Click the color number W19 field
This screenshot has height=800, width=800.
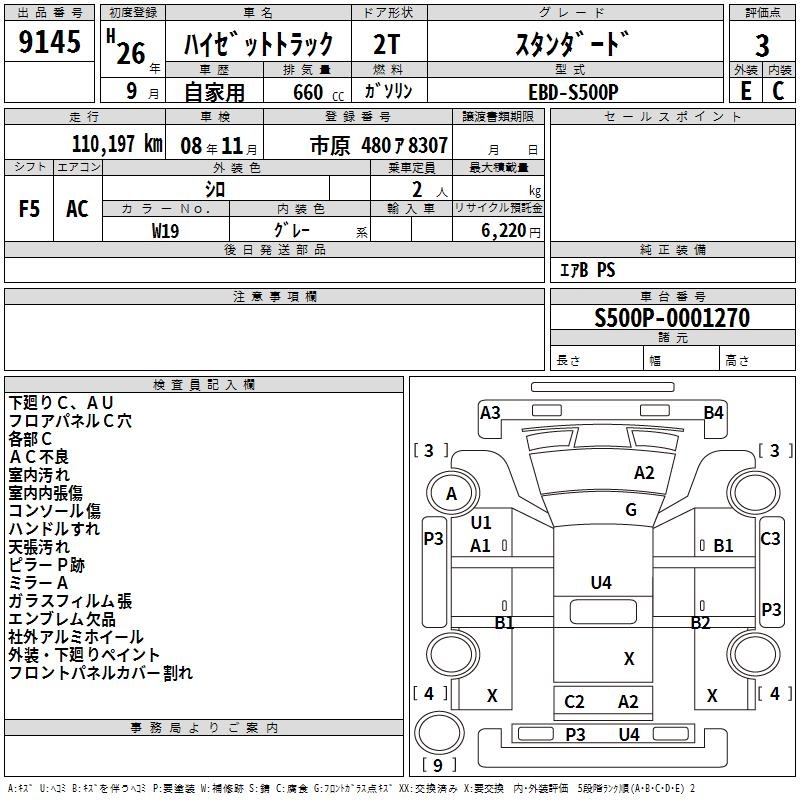click(x=165, y=229)
